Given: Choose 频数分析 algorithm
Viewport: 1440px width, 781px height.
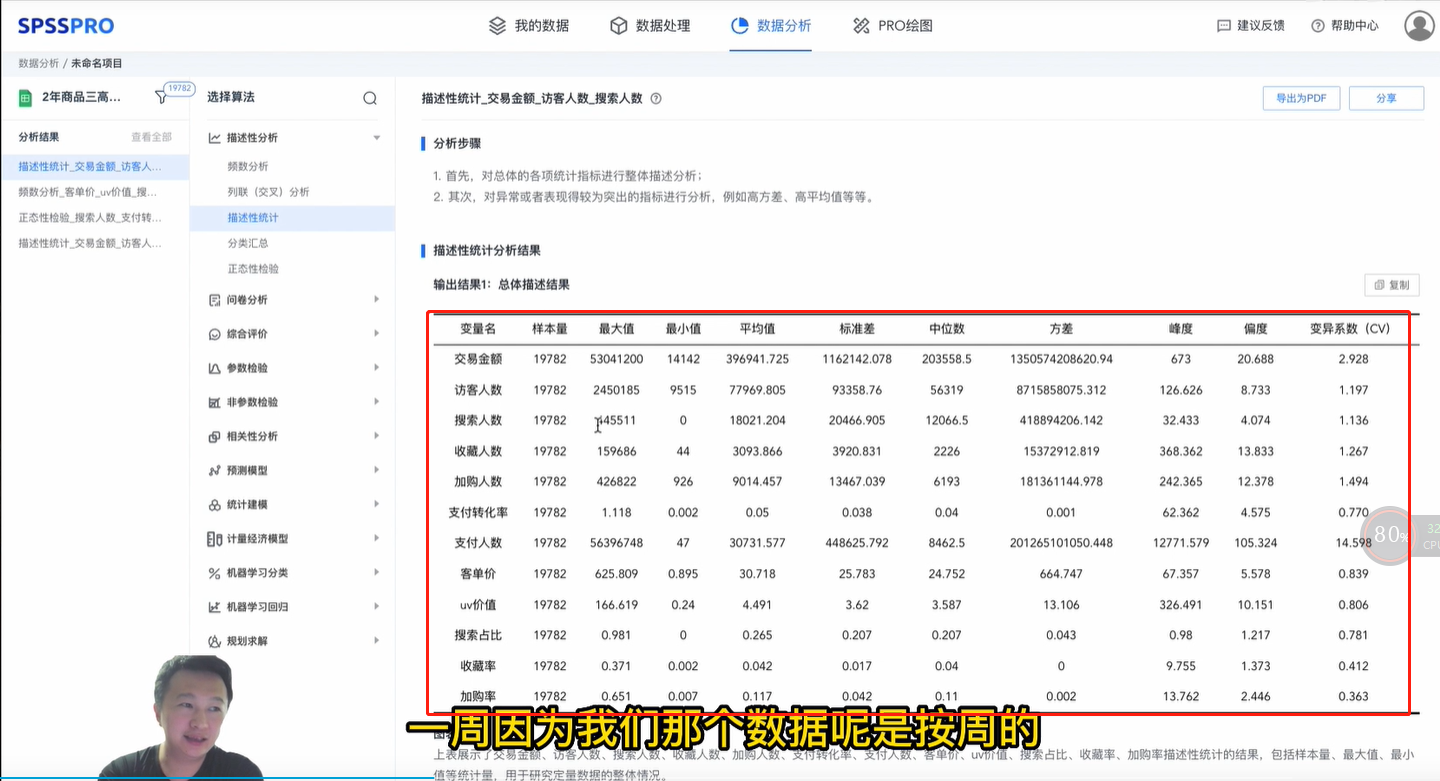Looking at the screenshot, I should (248, 166).
